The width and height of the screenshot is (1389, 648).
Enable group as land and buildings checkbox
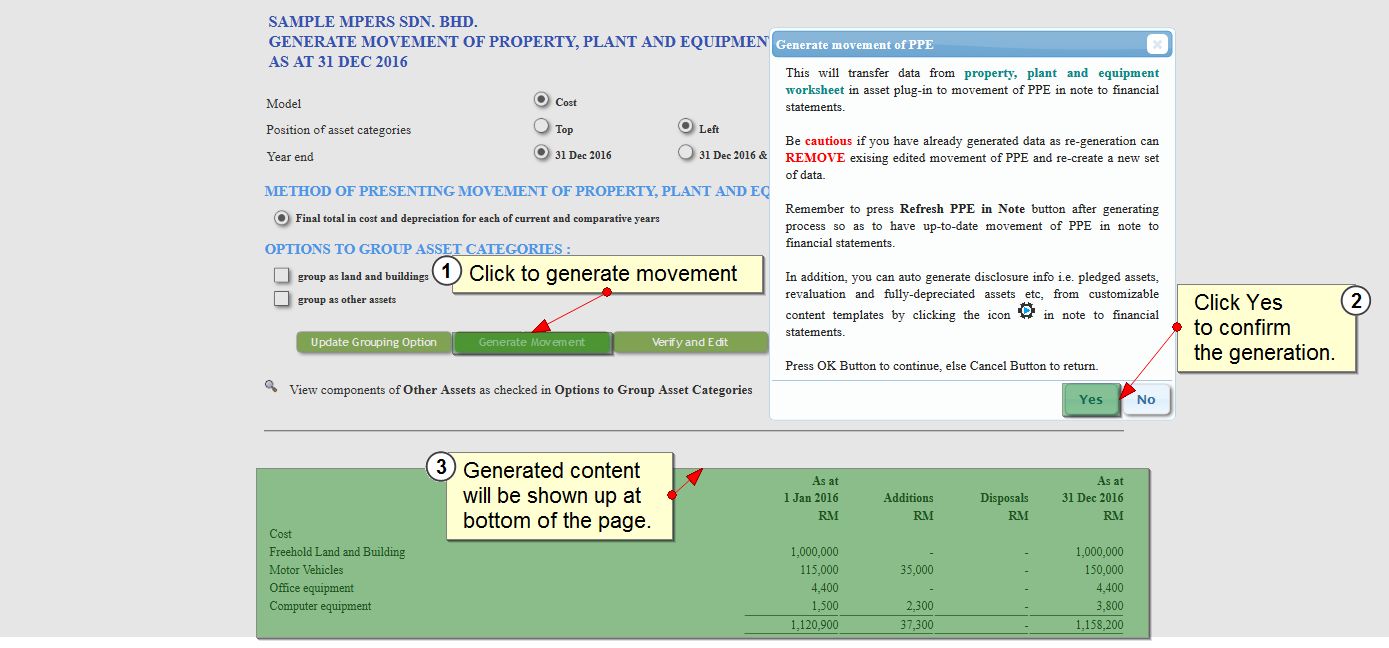click(x=282, y=276)
